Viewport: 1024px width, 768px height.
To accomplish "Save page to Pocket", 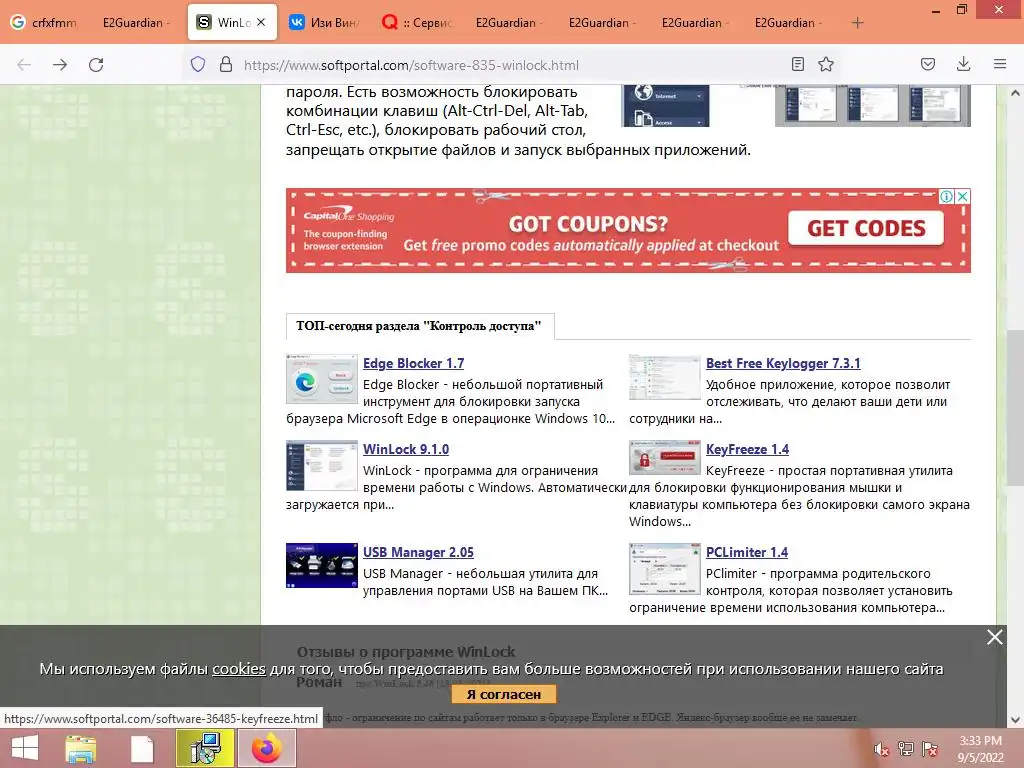I will 927,64.
